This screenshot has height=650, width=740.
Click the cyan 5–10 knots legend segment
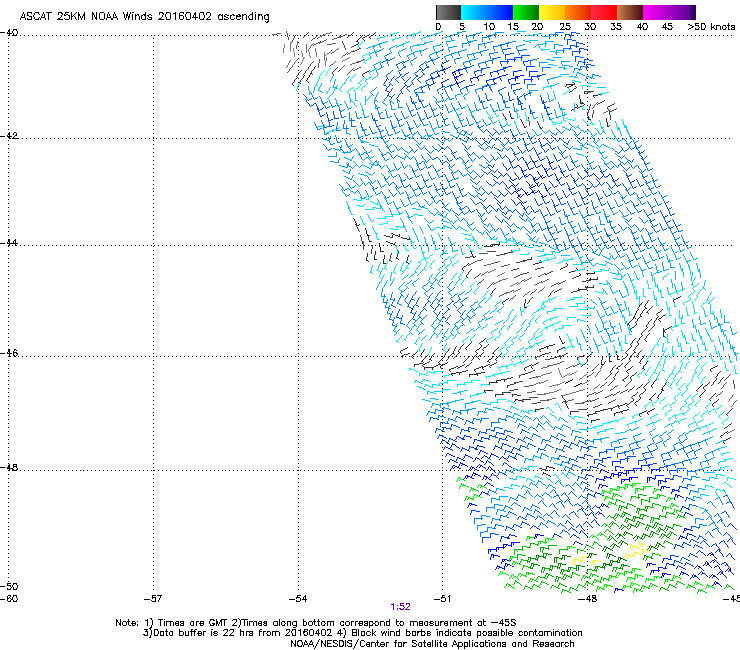coord(474,12)
